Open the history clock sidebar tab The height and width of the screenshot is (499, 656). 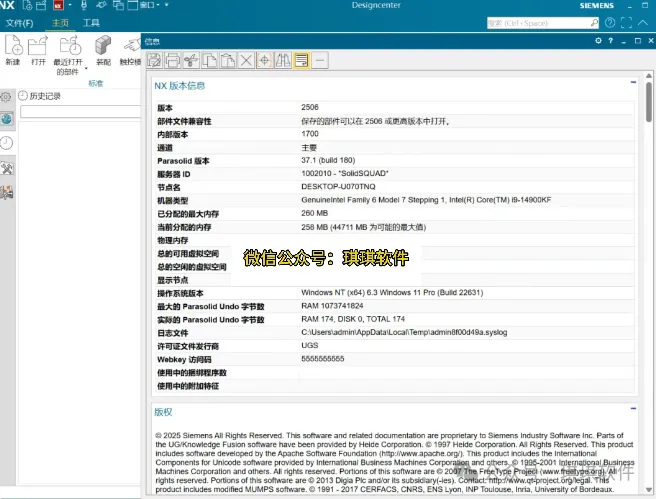[7, 143]
